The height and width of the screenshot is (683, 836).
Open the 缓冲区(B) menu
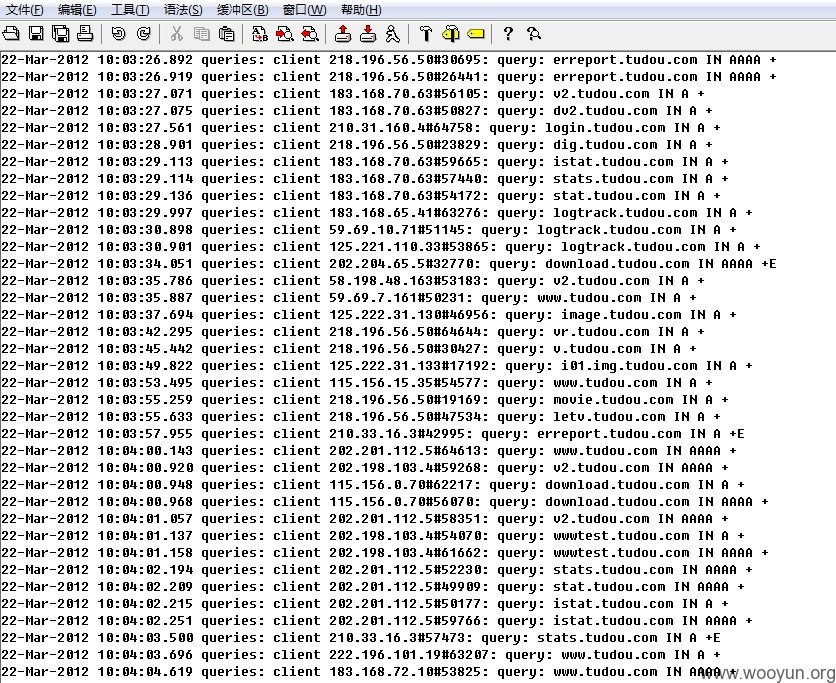[243, 10]
